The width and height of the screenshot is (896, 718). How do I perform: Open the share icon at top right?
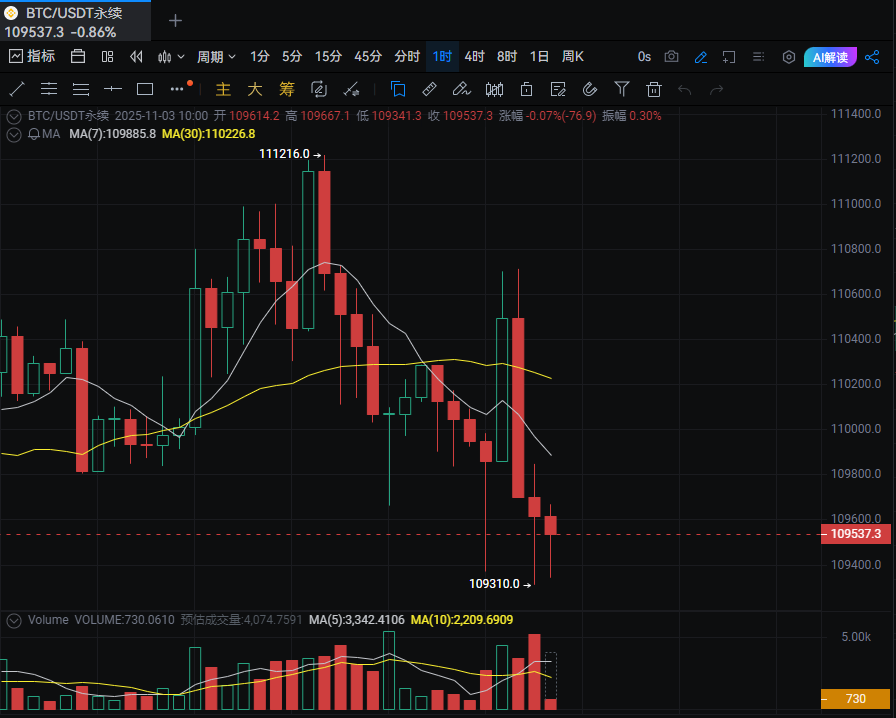(871, 57)
